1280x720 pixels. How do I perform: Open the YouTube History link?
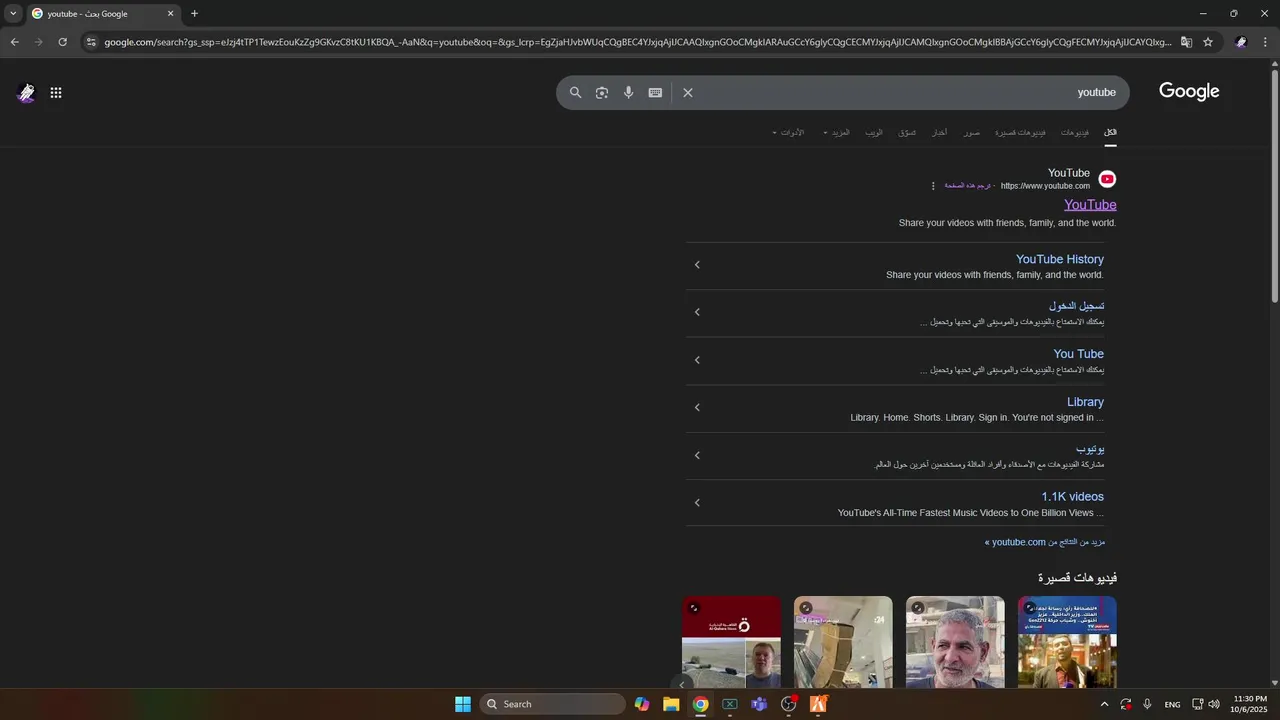[1060, 259]
